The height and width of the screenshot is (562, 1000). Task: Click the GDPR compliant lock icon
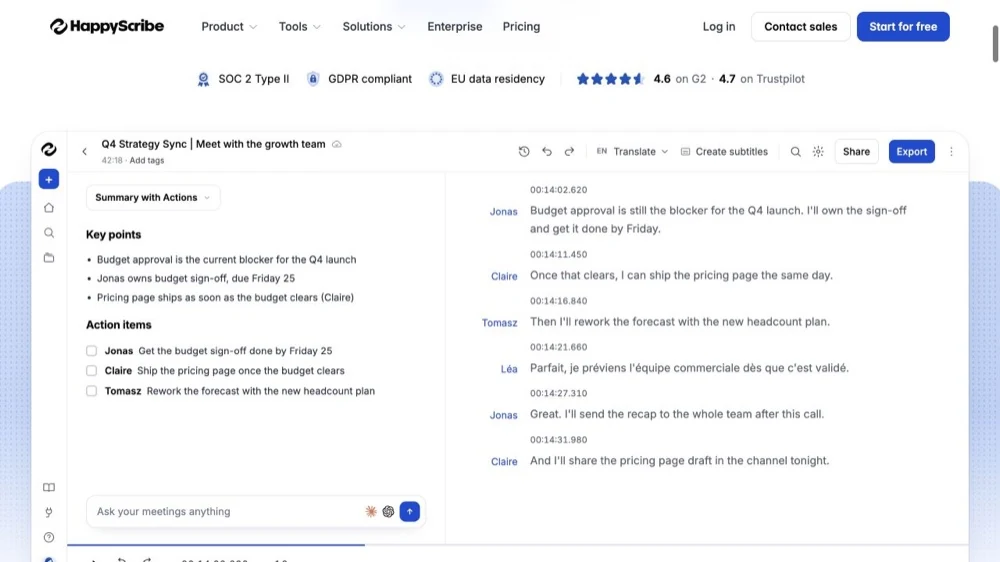313,78
